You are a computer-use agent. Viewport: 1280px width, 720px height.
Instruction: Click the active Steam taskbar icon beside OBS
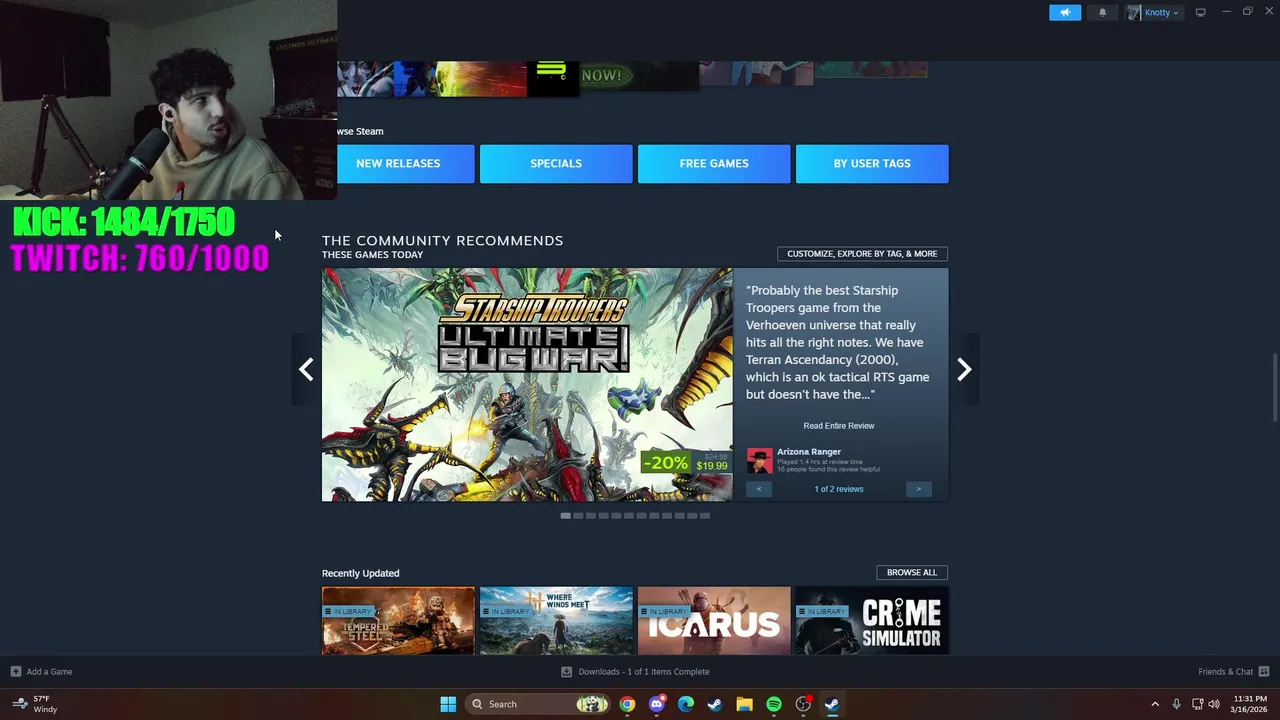coord(832,704)
